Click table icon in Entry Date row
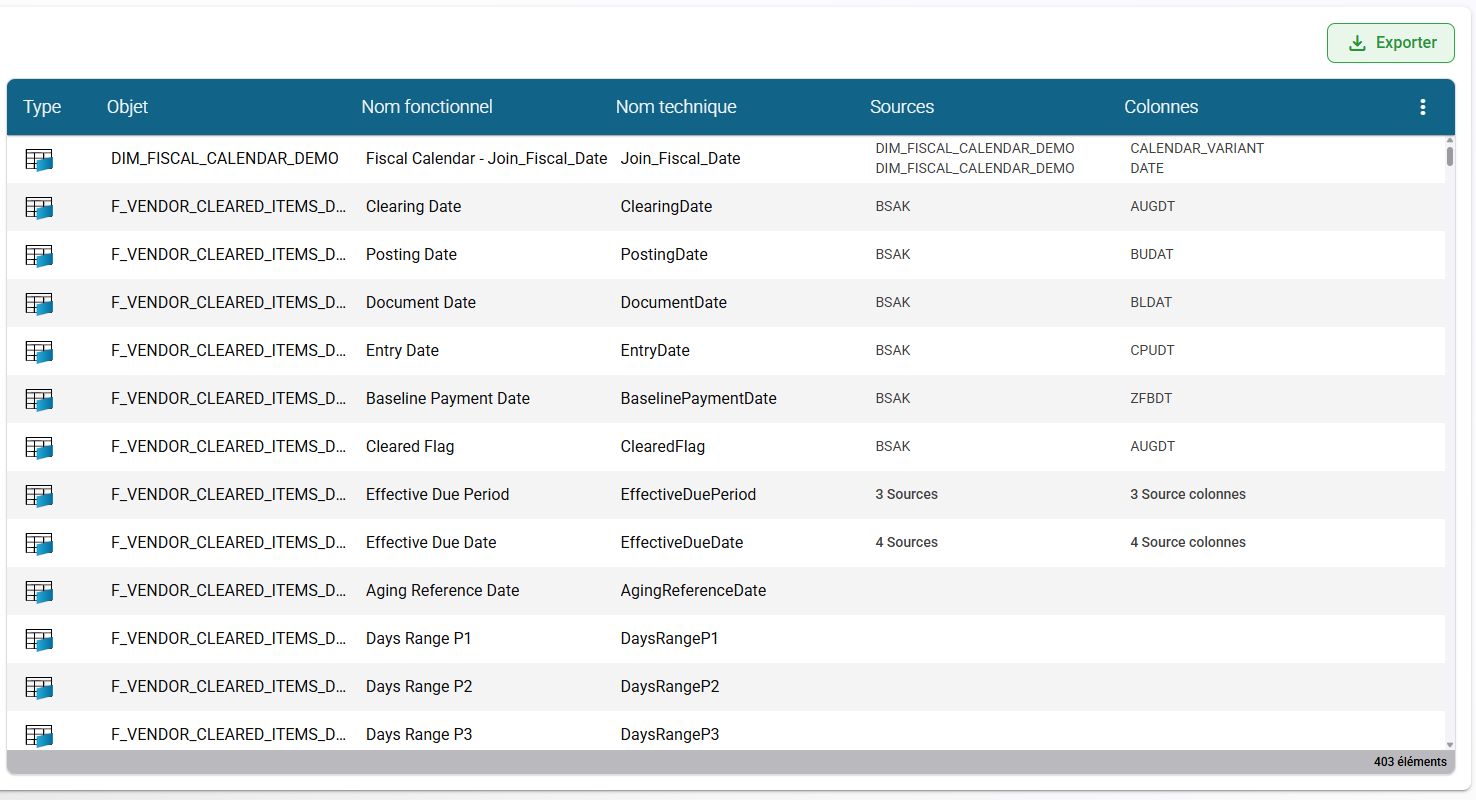Image resolution: width=1476 pixels, height=800 pixels. (39, 351)
